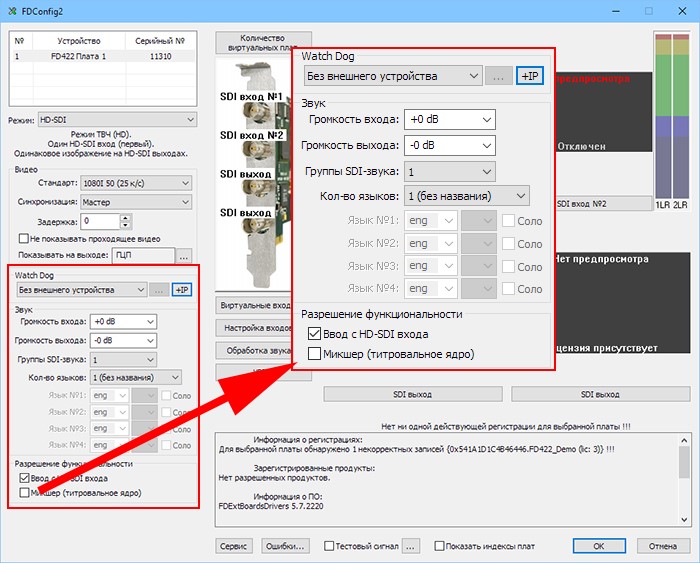This screenshot has height=563, width=700.
Task: Toggle Показать индексы плат checkbox
Action: [439, 546]
